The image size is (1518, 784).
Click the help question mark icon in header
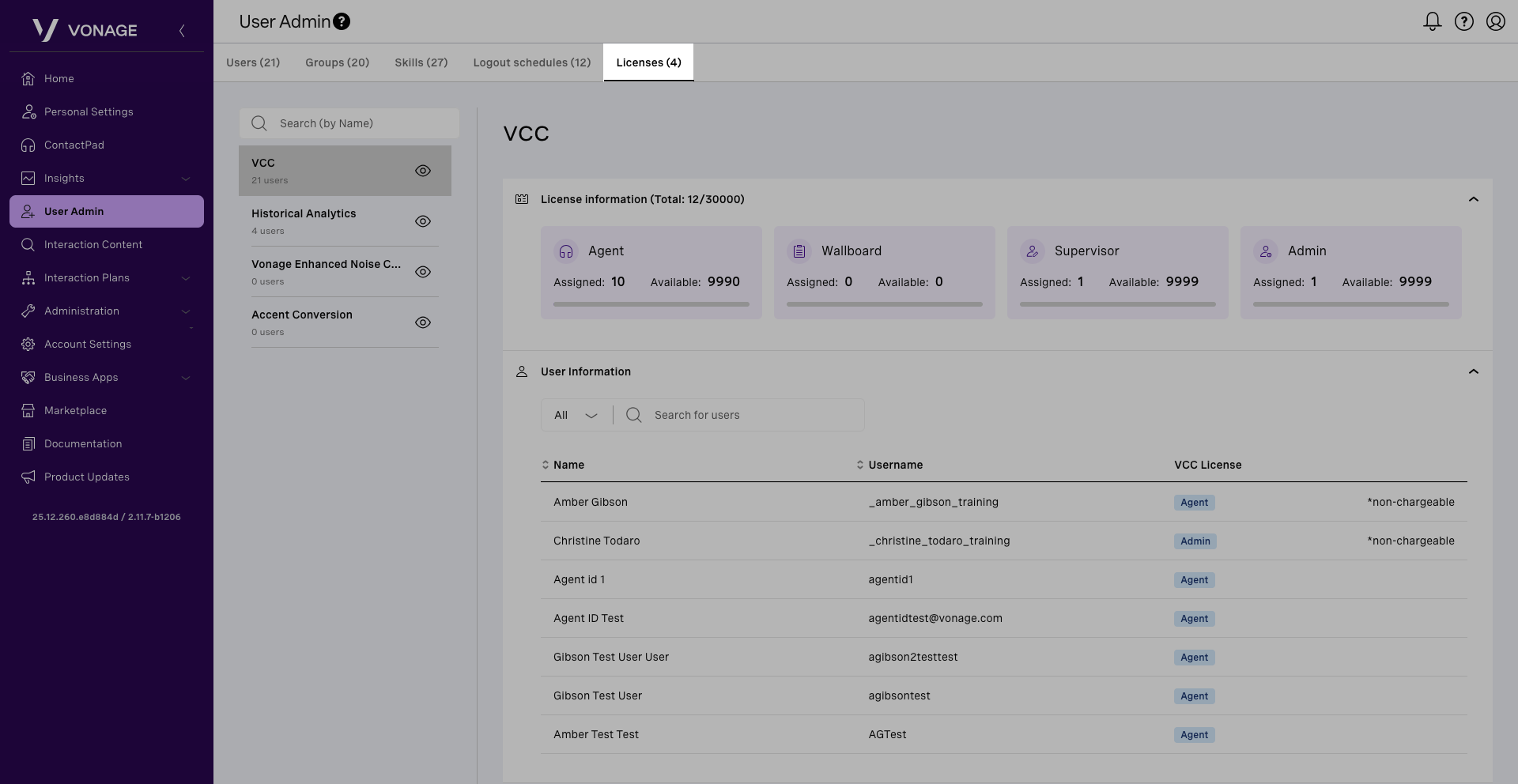(1463, 21)
